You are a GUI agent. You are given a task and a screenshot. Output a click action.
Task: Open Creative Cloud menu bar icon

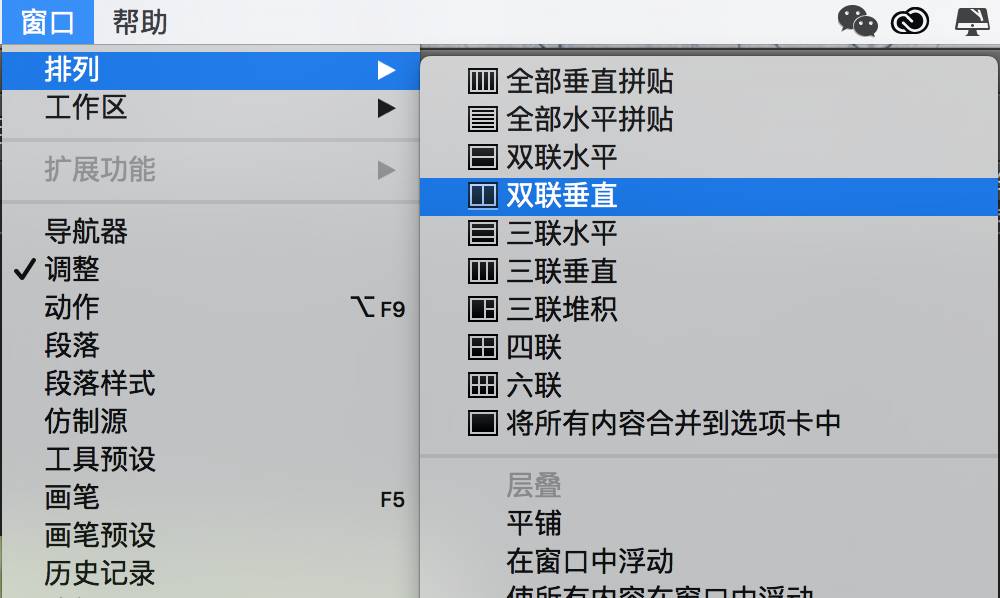(910, 22)
